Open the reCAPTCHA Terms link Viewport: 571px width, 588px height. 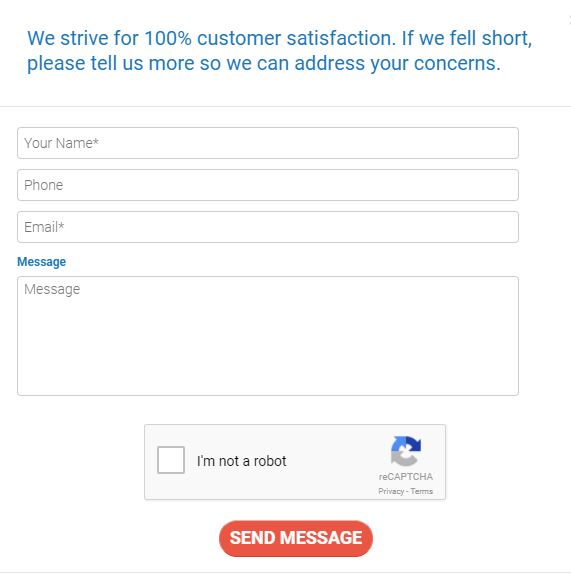[421, 491]
